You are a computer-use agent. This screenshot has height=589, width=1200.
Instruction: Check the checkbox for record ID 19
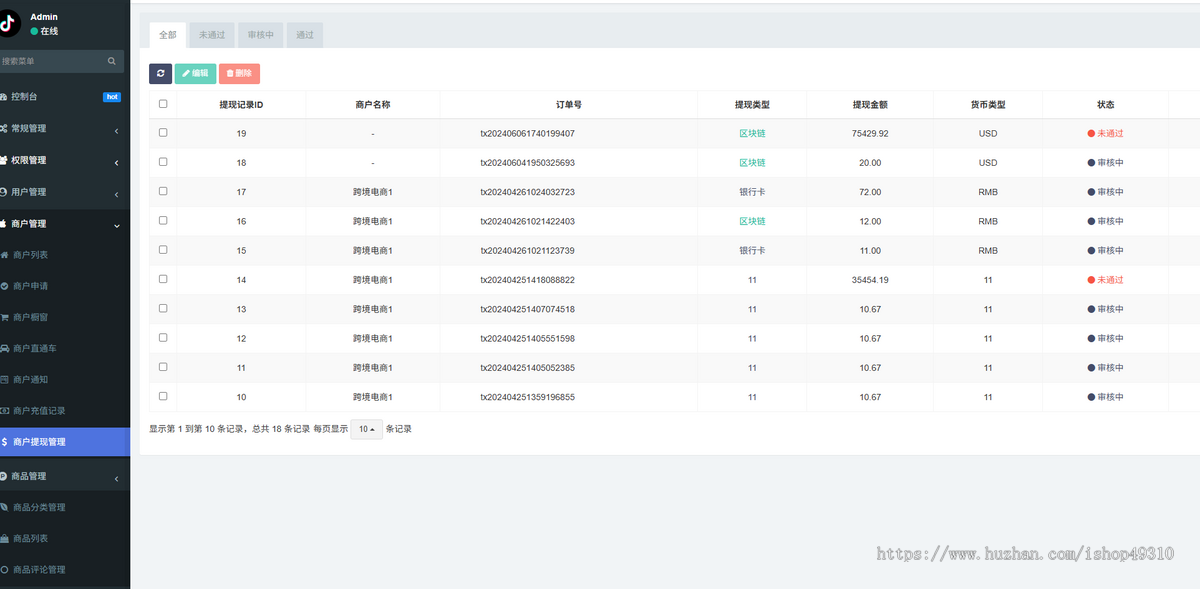(x=163, y=132)
